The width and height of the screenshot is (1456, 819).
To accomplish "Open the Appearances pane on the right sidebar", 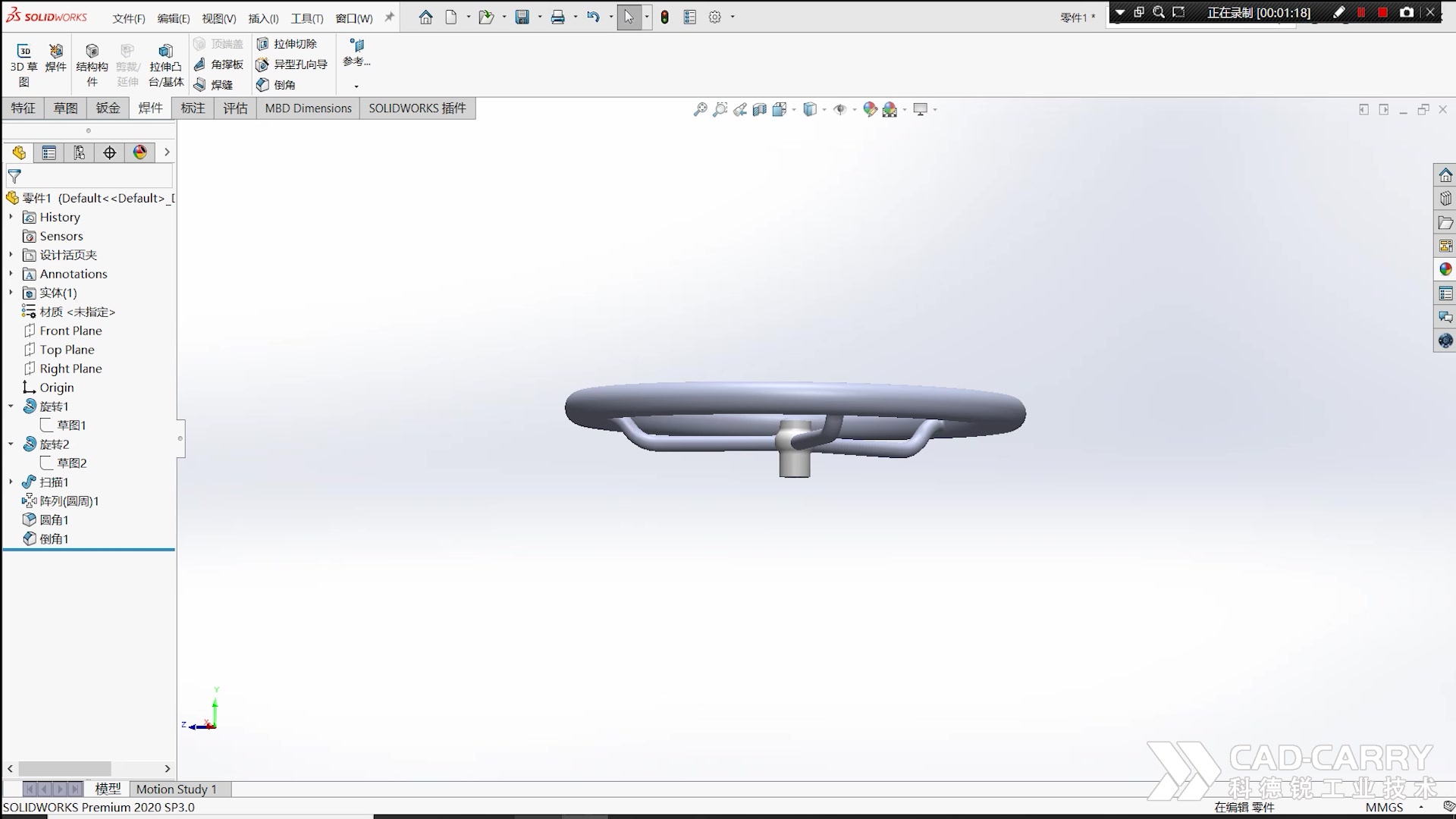I will (x=1445, y=269).
